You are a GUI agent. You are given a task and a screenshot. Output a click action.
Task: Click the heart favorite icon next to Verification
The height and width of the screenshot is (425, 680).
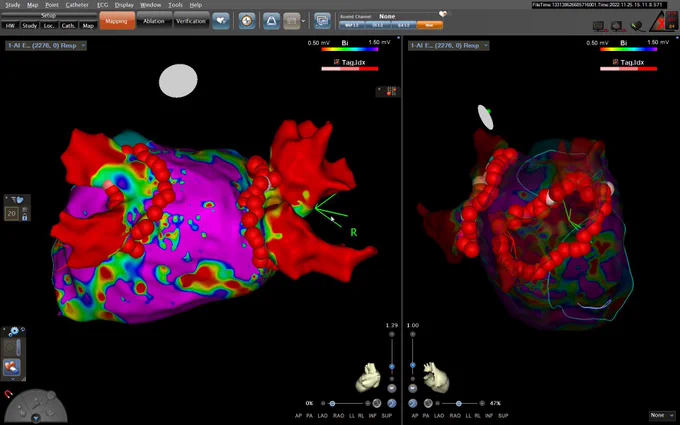point(221,20)
